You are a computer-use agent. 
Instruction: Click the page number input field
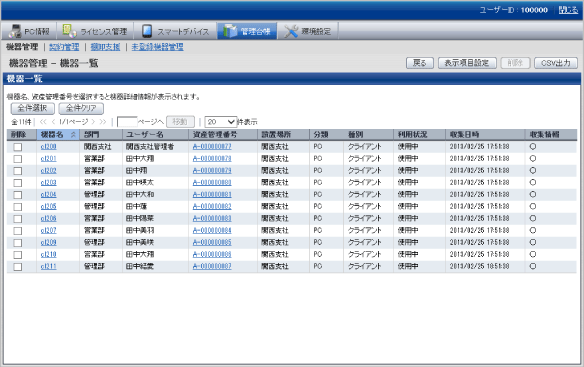(x=127, y=122)
